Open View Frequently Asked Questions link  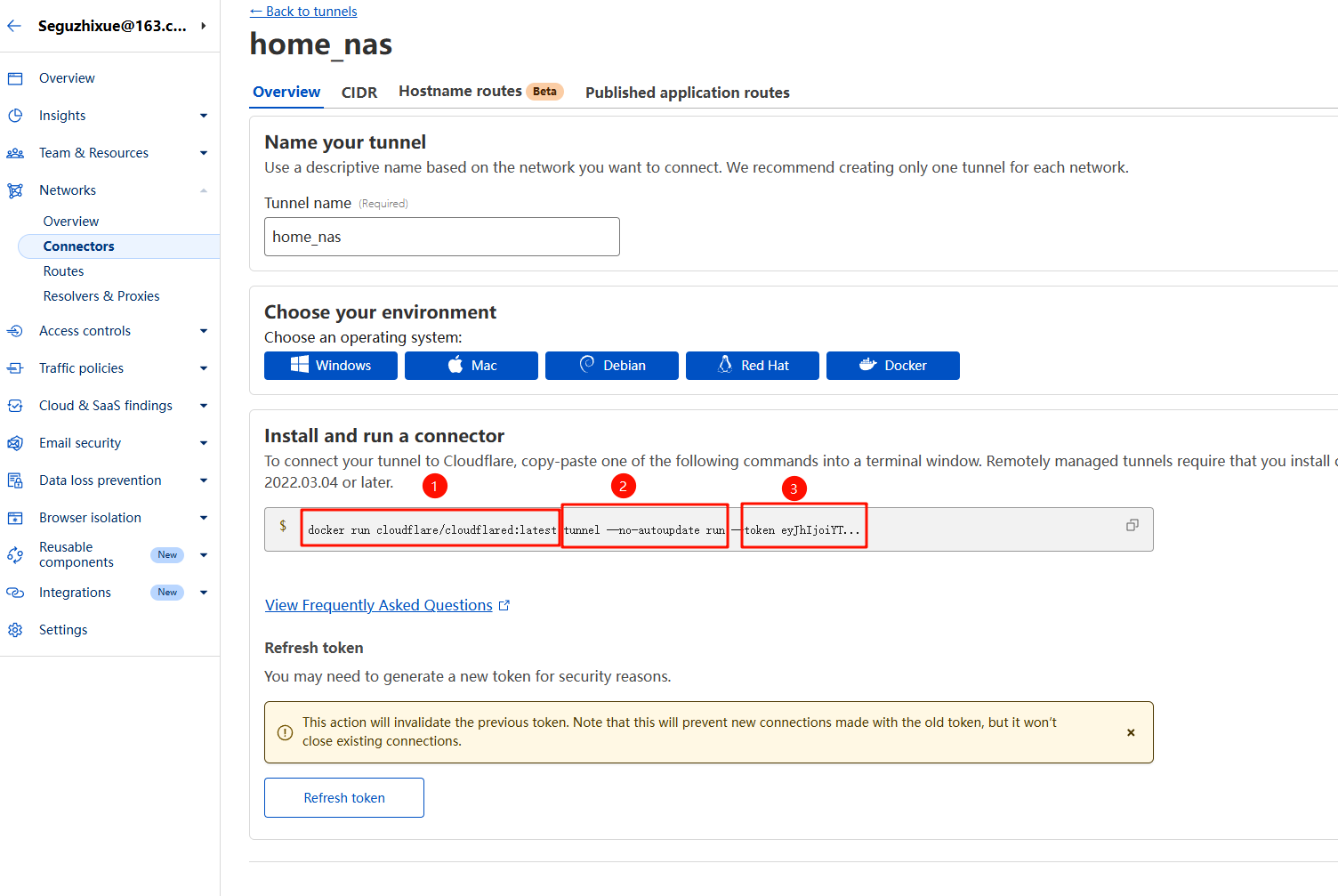pos(379,605)
